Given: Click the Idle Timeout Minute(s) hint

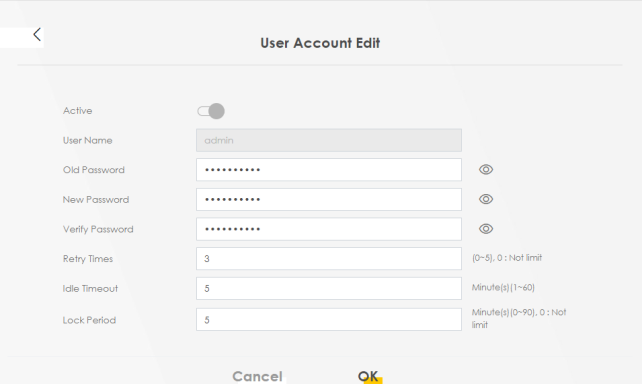Looking at the screenshot, I should (x=503, y=287).
